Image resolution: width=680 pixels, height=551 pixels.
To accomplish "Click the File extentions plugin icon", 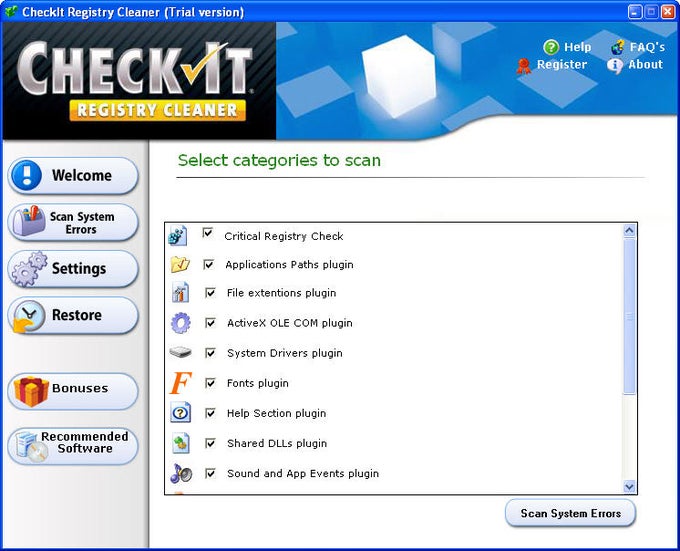I will (180, 292).
